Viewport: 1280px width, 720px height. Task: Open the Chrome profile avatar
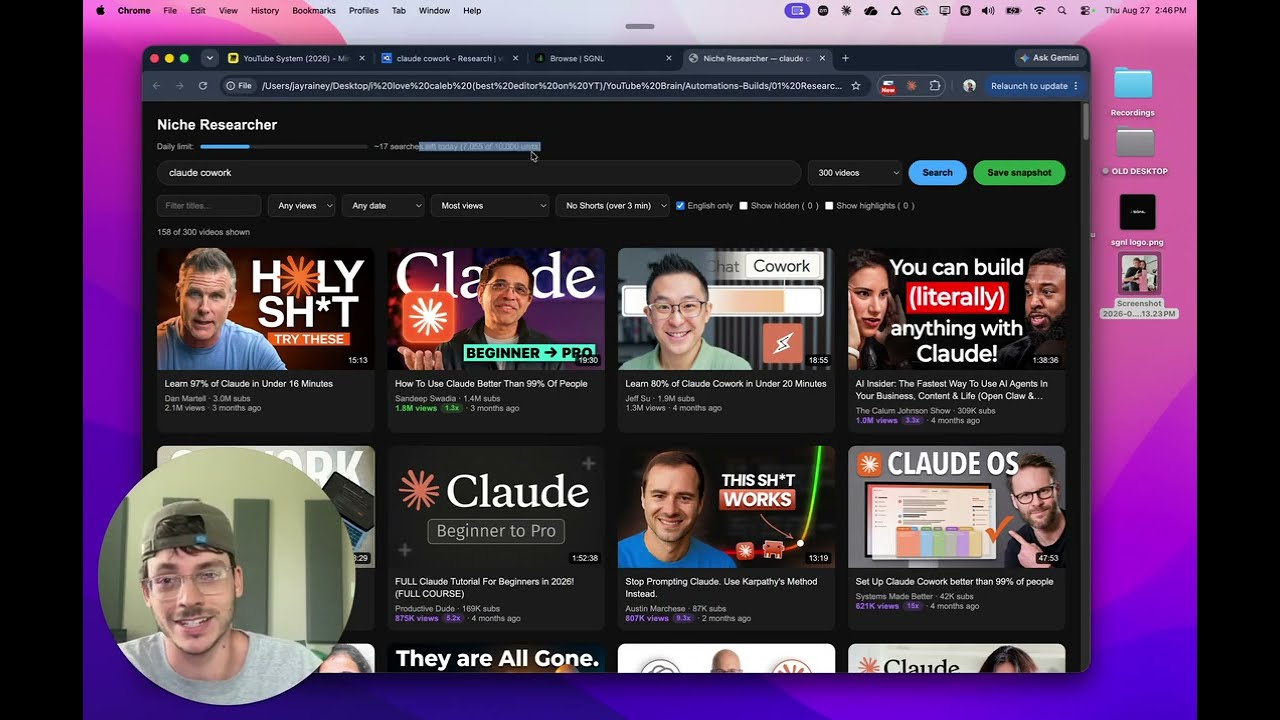(969, 86)
